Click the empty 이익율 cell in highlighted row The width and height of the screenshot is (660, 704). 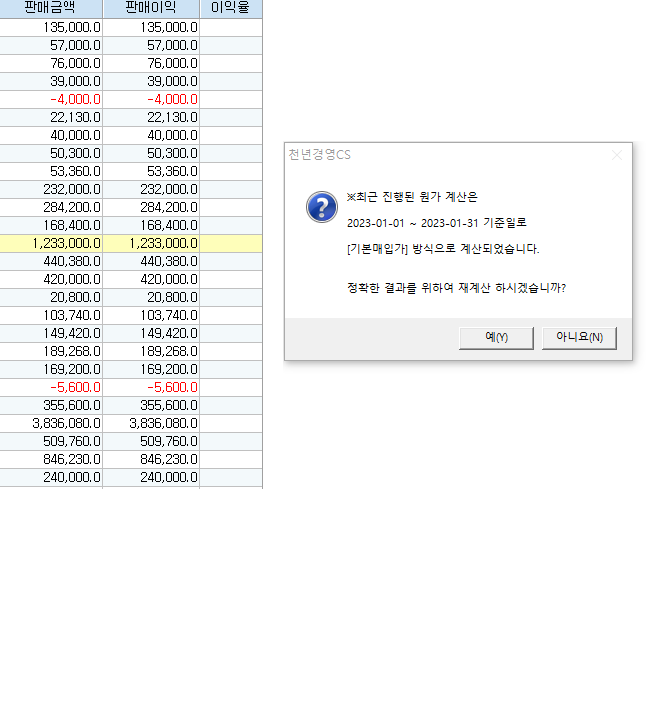click(231, 243)
